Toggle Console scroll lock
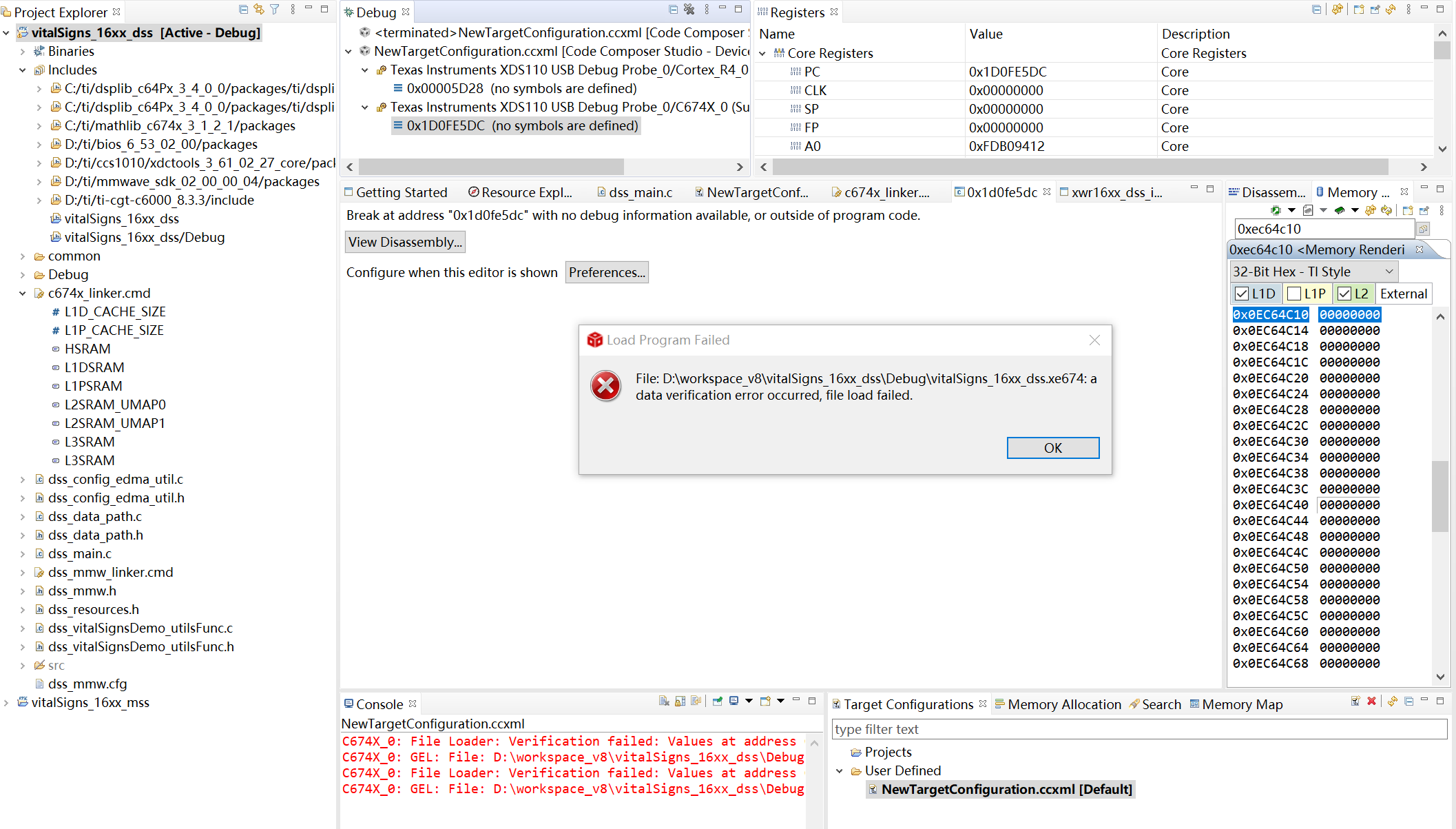This screenshot has width=1456, height=829. pyautogui.click(x=680, y=701)
